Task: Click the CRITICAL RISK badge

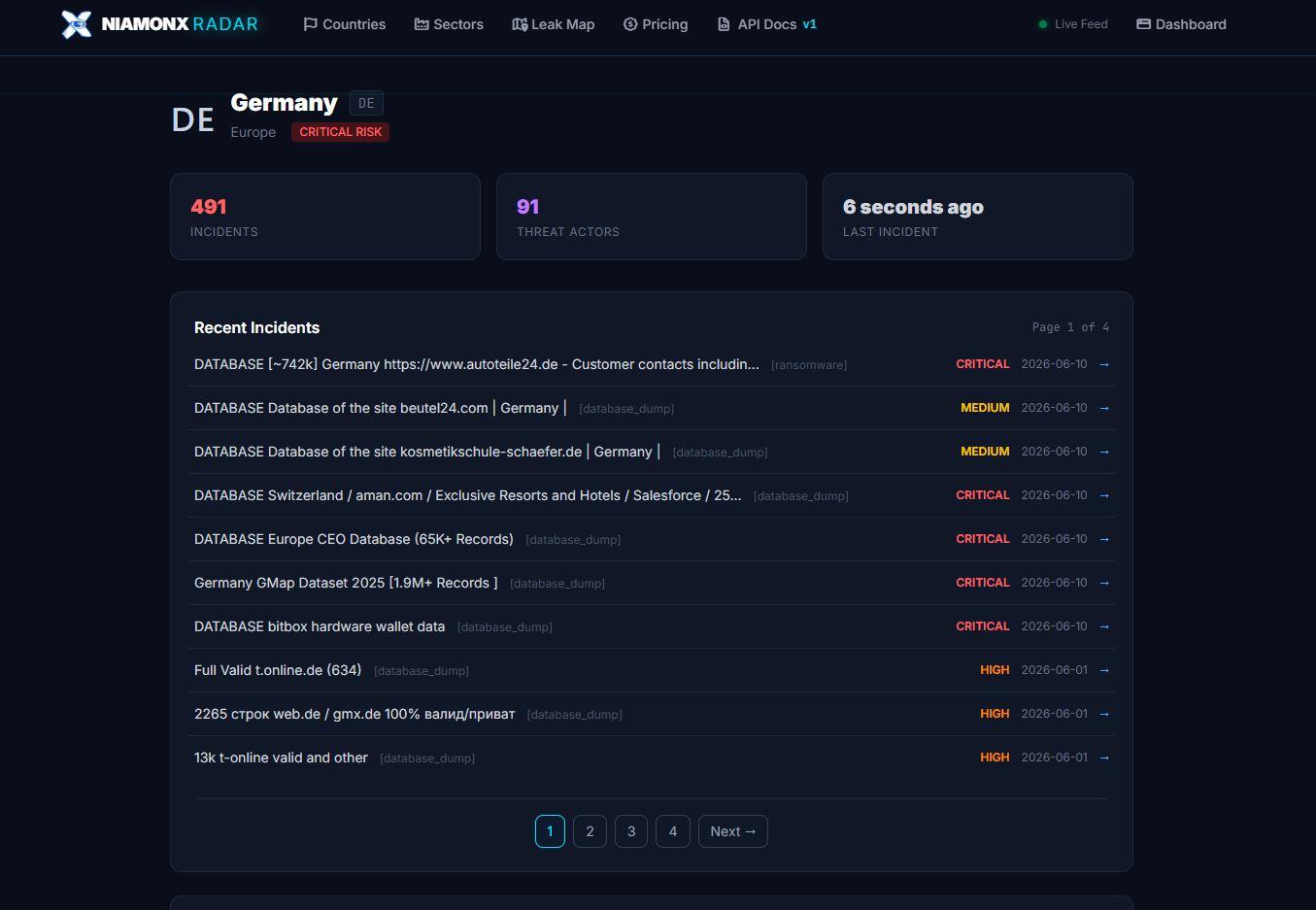Action: point(340,132)
